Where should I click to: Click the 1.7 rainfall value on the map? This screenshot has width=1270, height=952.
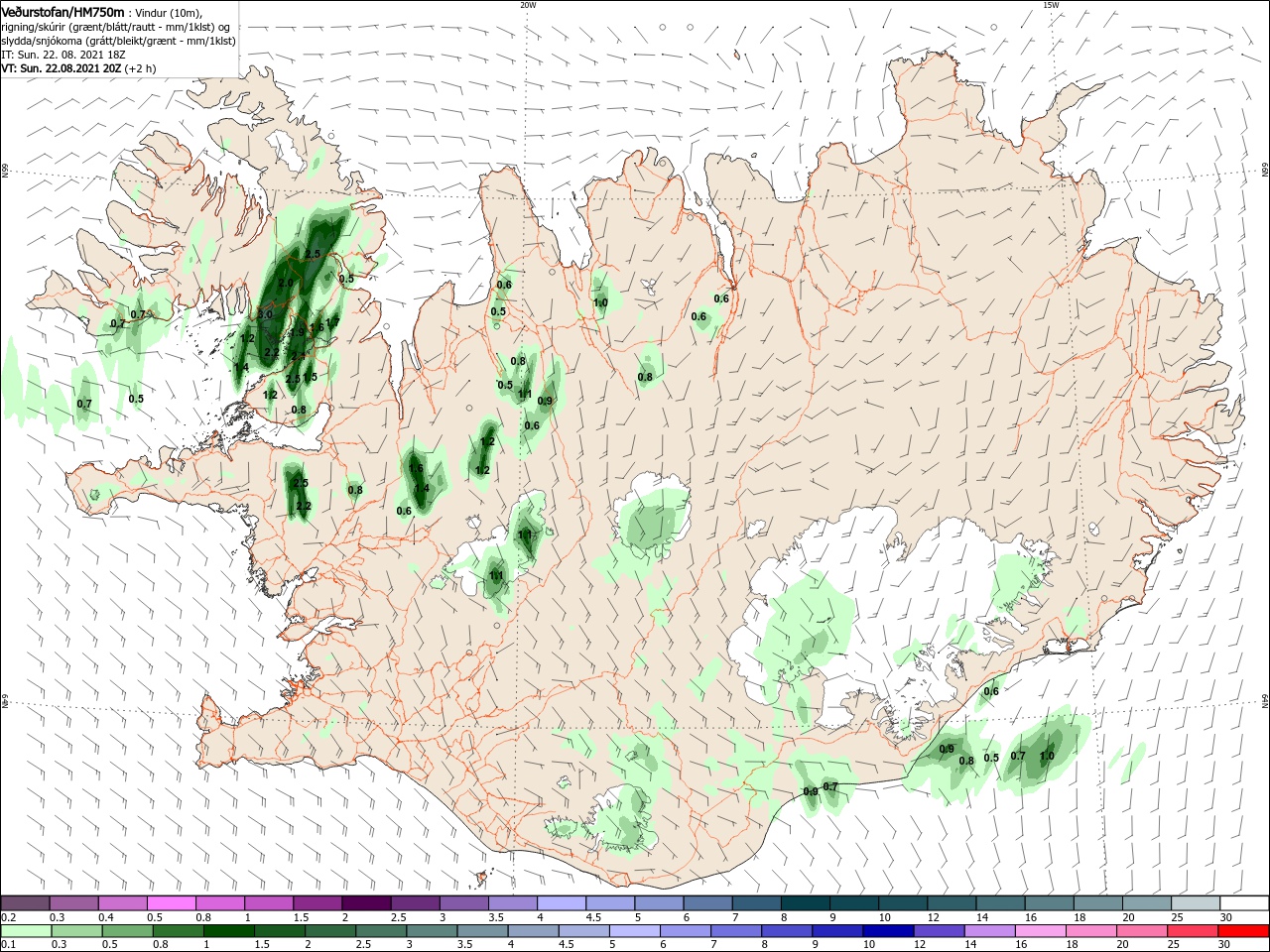tap(331, 320)
